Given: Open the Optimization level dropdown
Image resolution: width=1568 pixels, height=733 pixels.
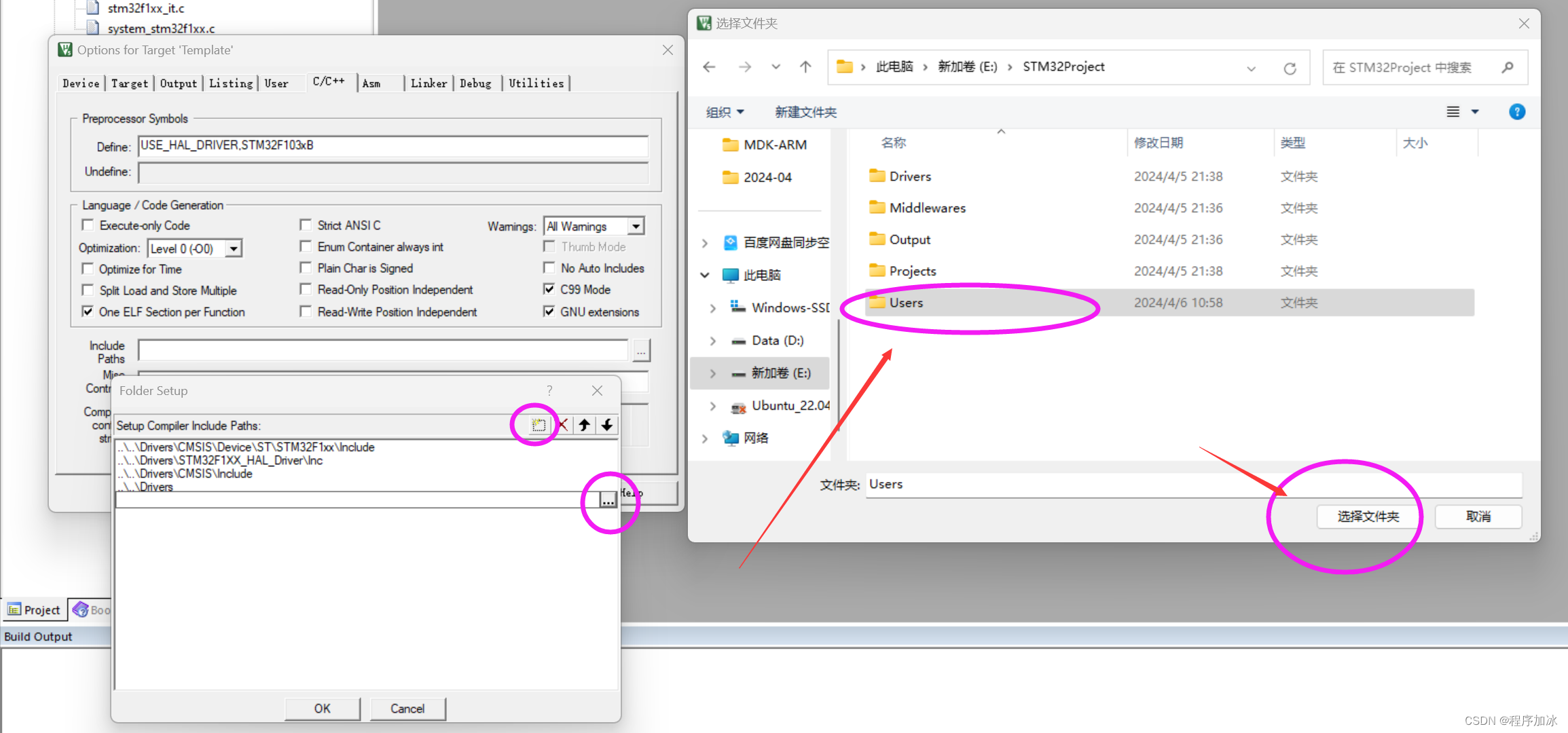Looking at the screenshot, I should tap(233, 248).
